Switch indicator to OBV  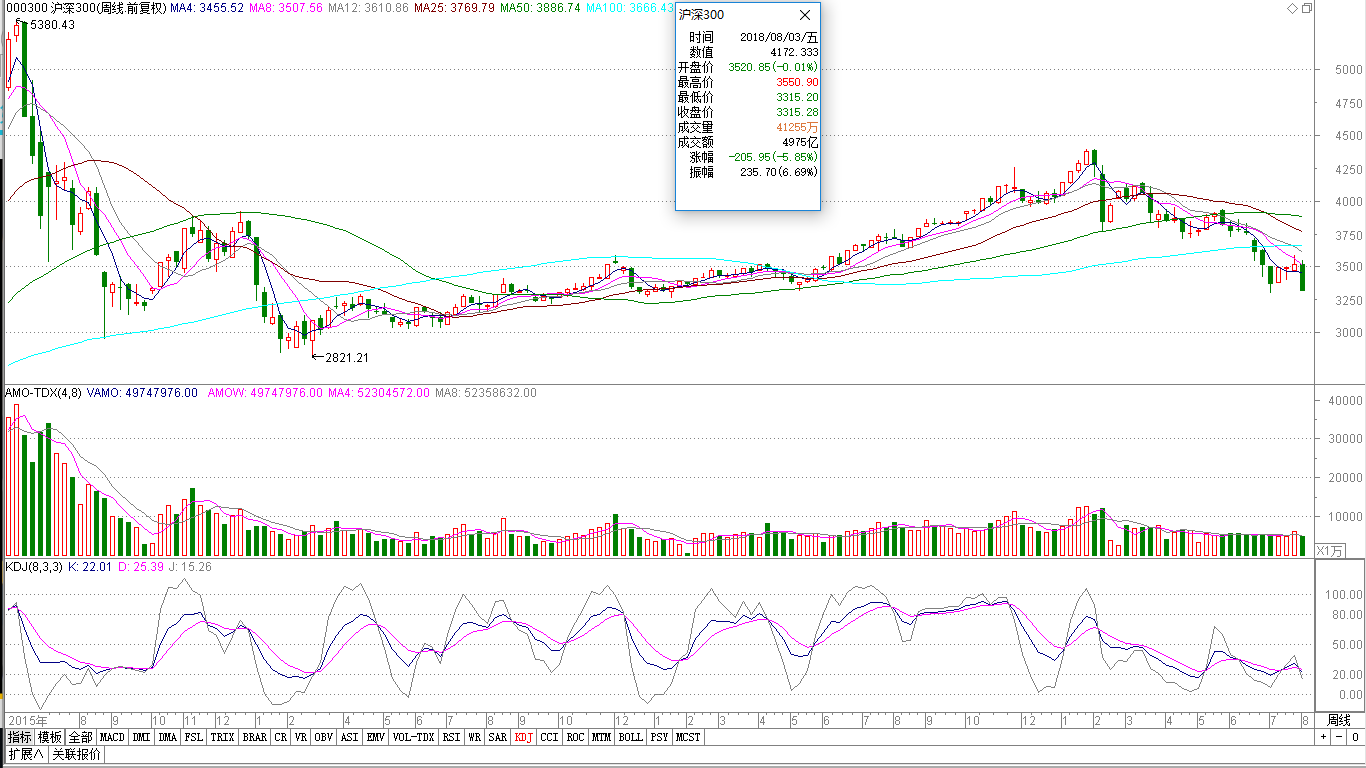324,738
